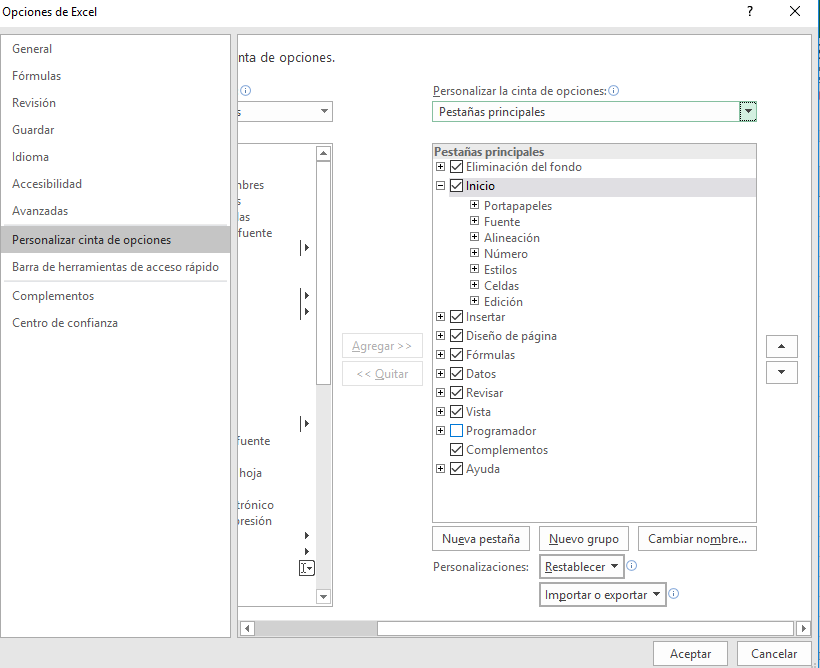Expand the Número group
Image resolution: width=820 pixels, height=668 pixels.
click(x=474, y=253)
